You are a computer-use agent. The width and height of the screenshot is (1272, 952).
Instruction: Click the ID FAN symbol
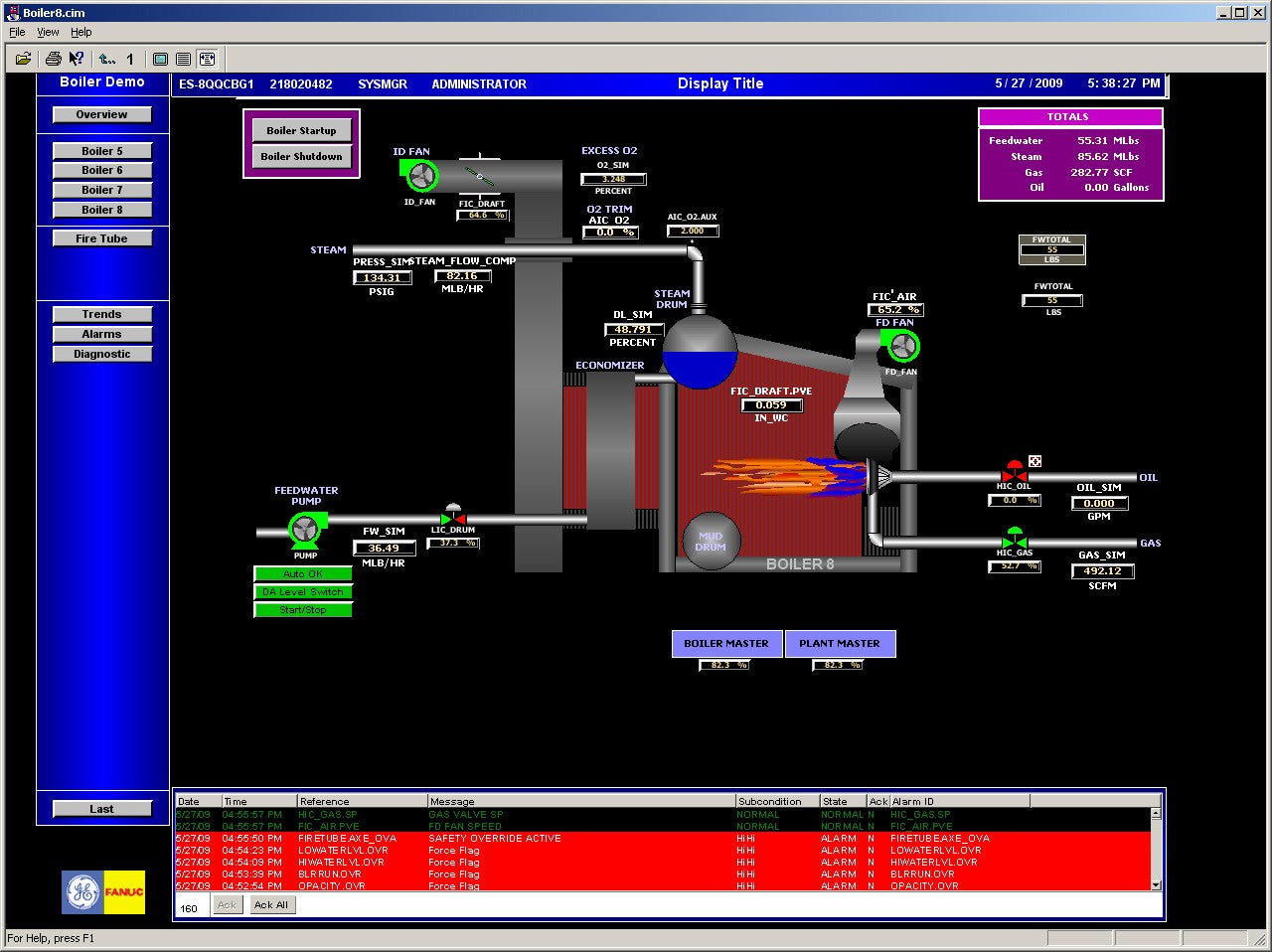[x=420, y=177]
